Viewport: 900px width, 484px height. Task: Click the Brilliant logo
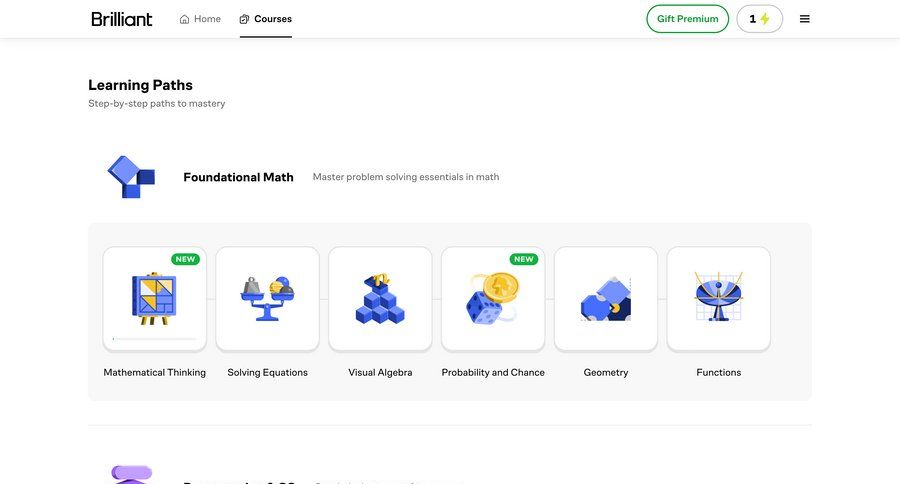pos(122,19)
